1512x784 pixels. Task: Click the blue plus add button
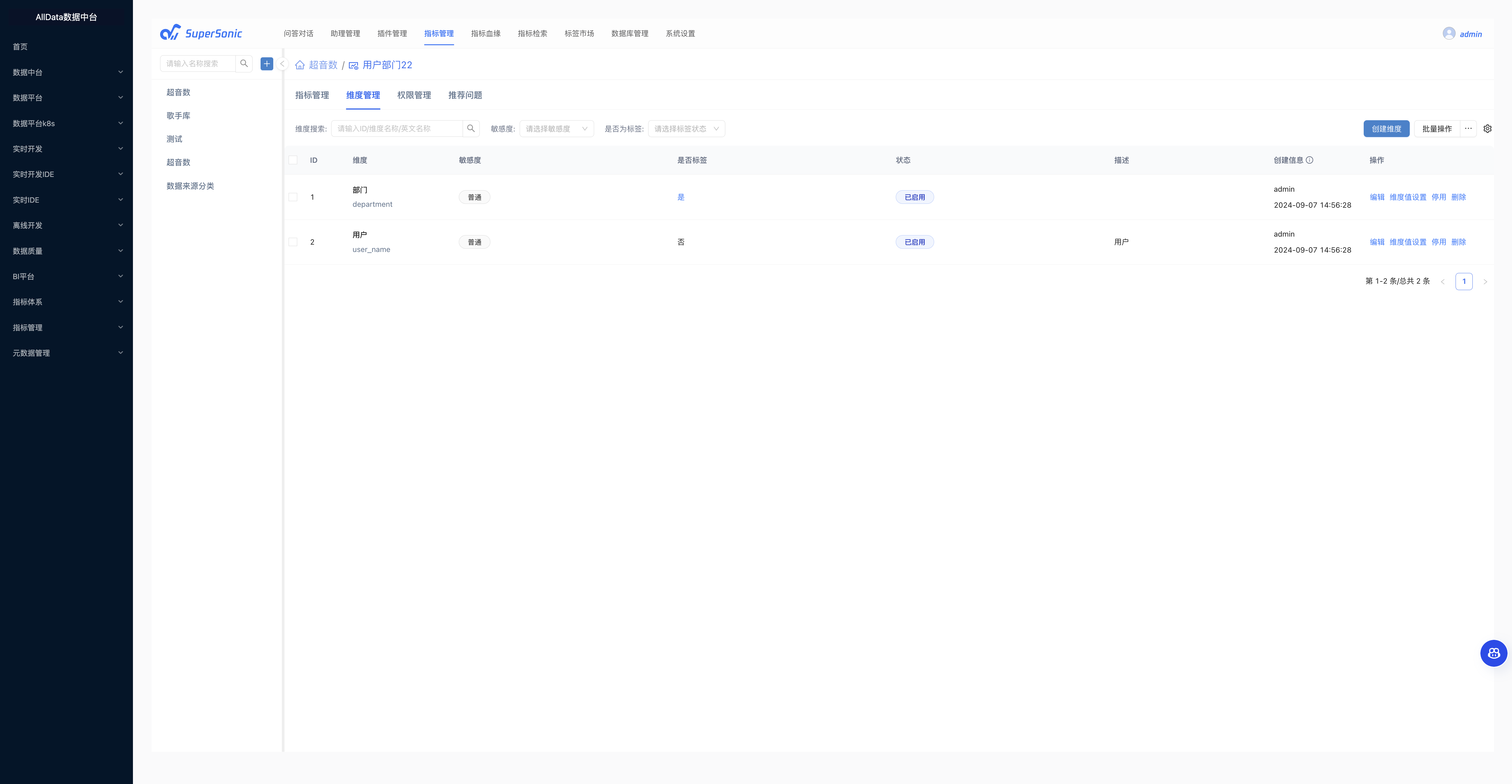pyautogui.click(x=267, y=64)
